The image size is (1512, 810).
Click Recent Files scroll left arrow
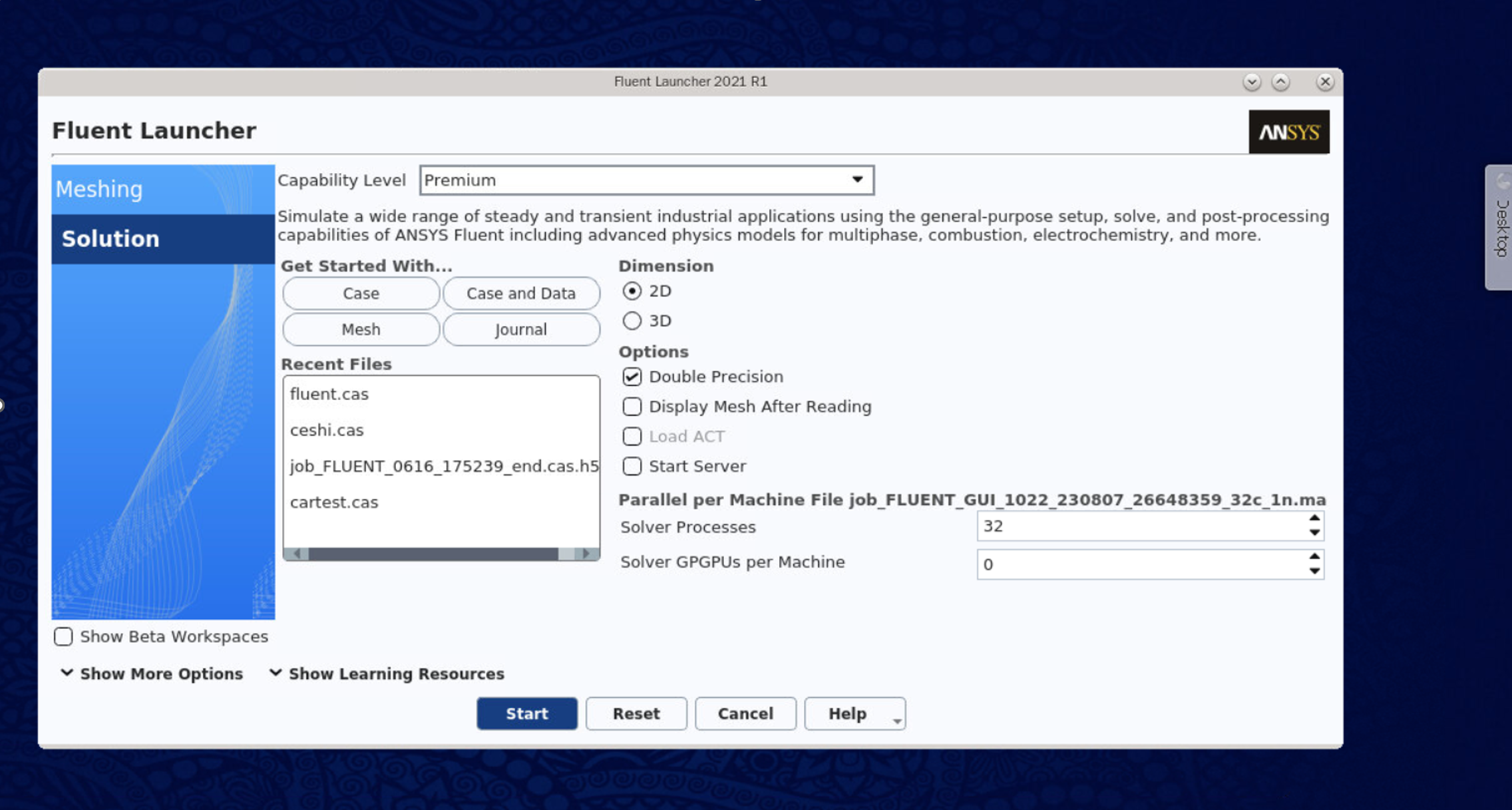tap(296, 554)
